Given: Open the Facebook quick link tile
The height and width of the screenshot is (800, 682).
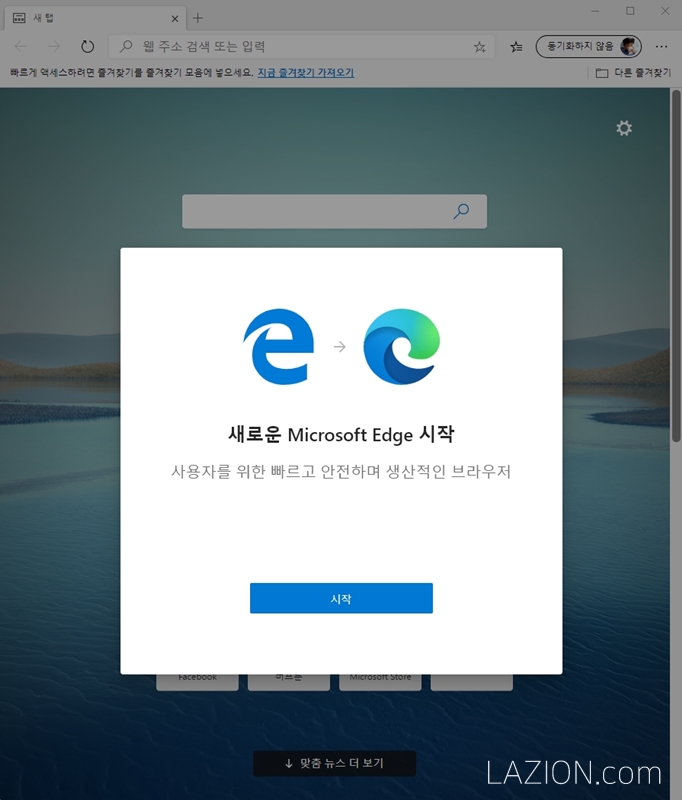Looking at the screenshot, I should (197, 682).
